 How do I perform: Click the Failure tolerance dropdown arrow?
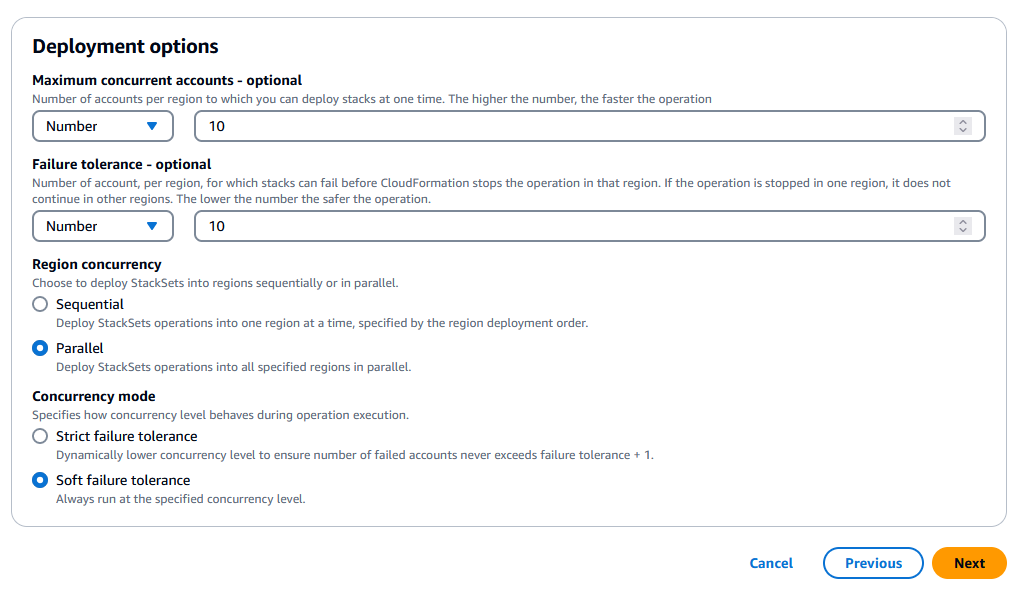tap(152, 226)
